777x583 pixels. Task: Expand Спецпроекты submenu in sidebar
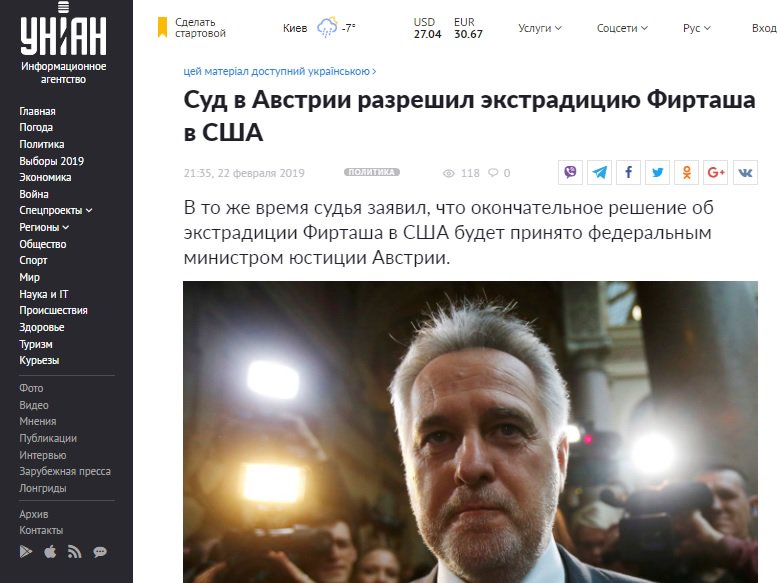point(56,211)
